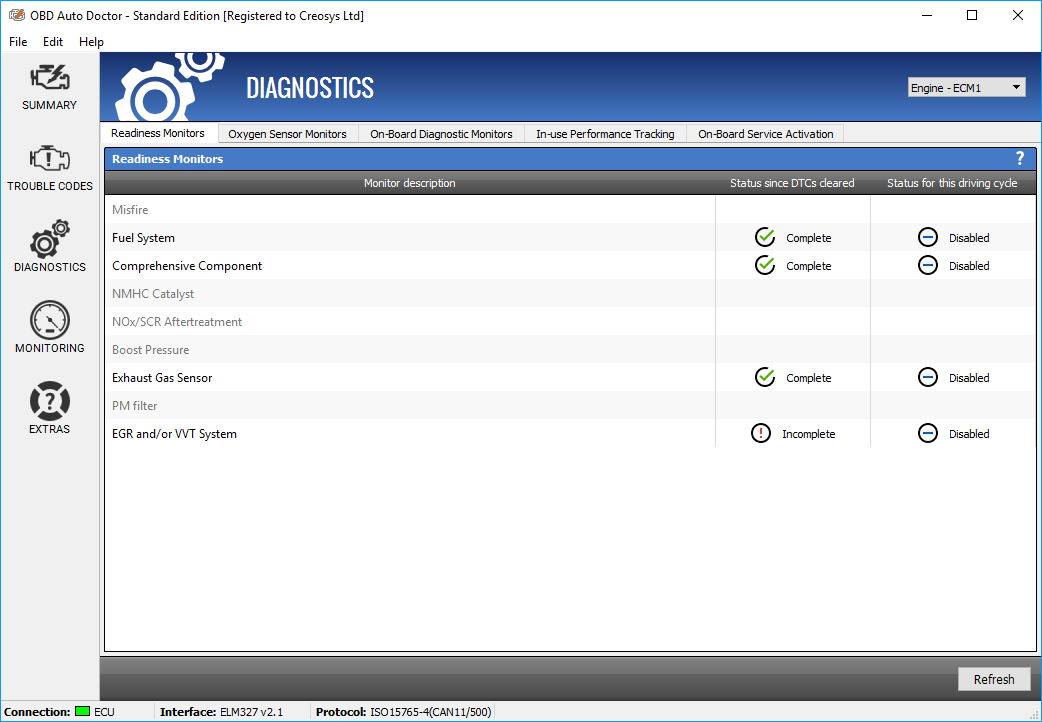Close the OBD Auto Doctor window
The height and width of the screenshot is (722, 1042).
(x=1017, y=15)
